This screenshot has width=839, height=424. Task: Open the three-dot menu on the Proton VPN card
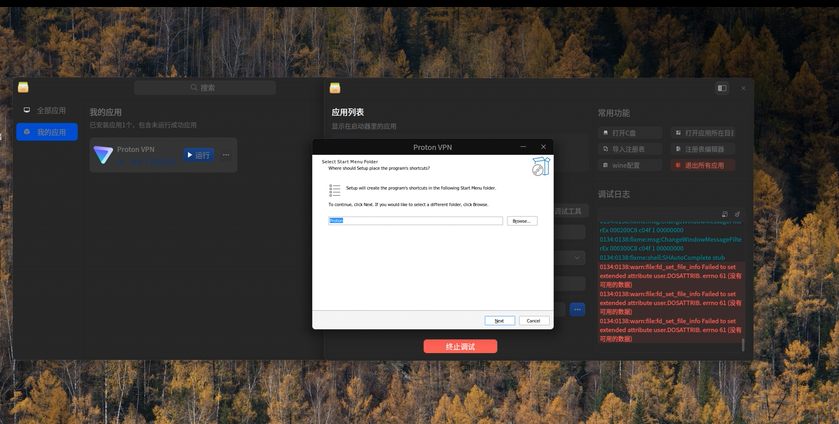[226, 155]
